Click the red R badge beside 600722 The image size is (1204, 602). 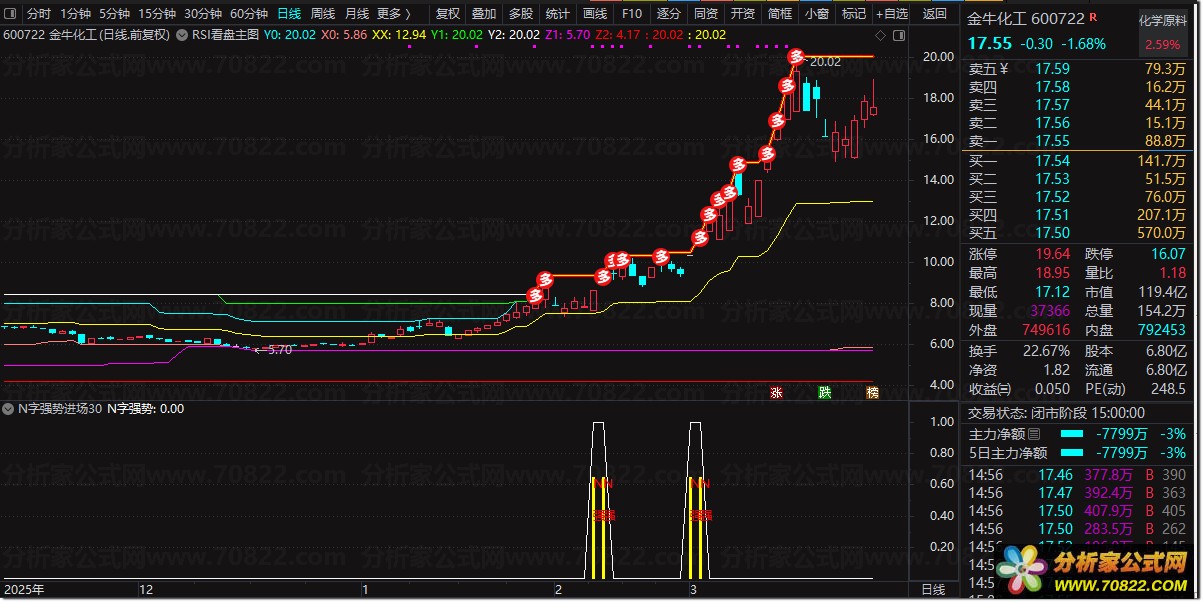[x=1092, y=18]
